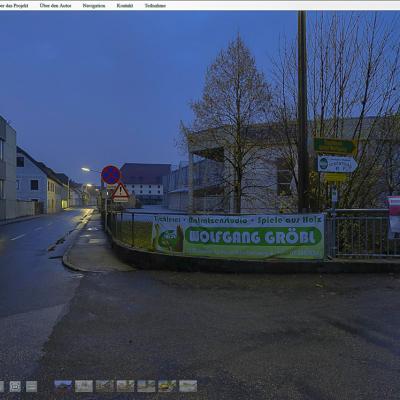Open the Kontakt menu item
The image size is (400, 400).
[125, 5]
